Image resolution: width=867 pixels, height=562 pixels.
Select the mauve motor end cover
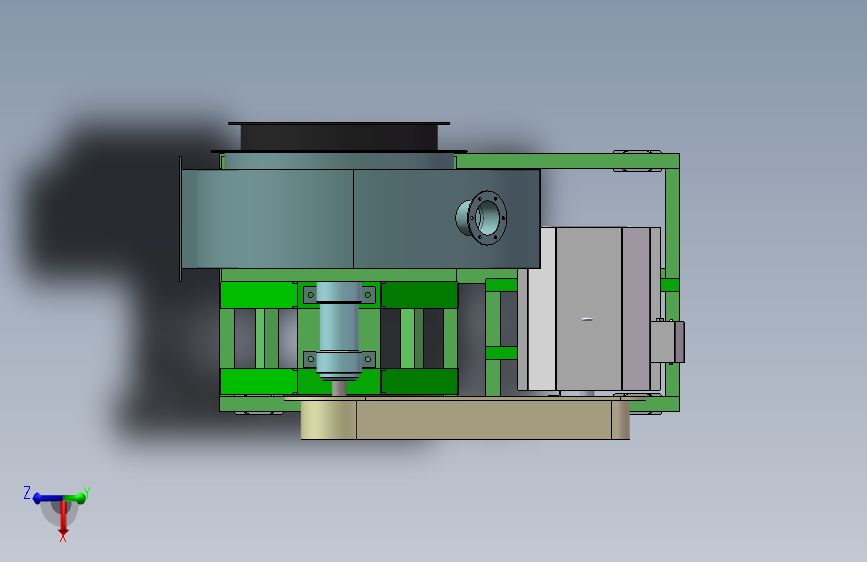pyautogui.click(x=636, y=309)
